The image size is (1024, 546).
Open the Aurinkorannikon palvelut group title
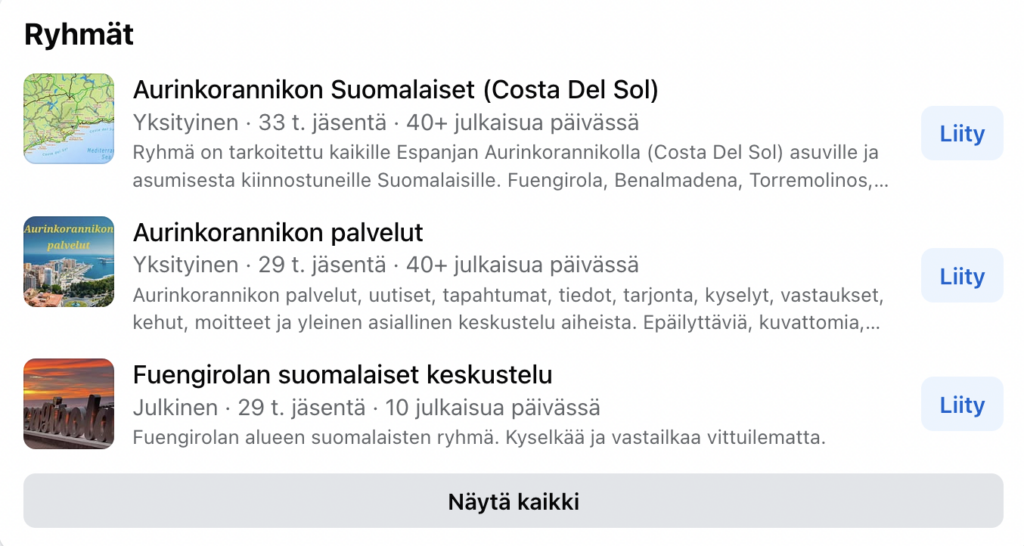coord(278,233)
